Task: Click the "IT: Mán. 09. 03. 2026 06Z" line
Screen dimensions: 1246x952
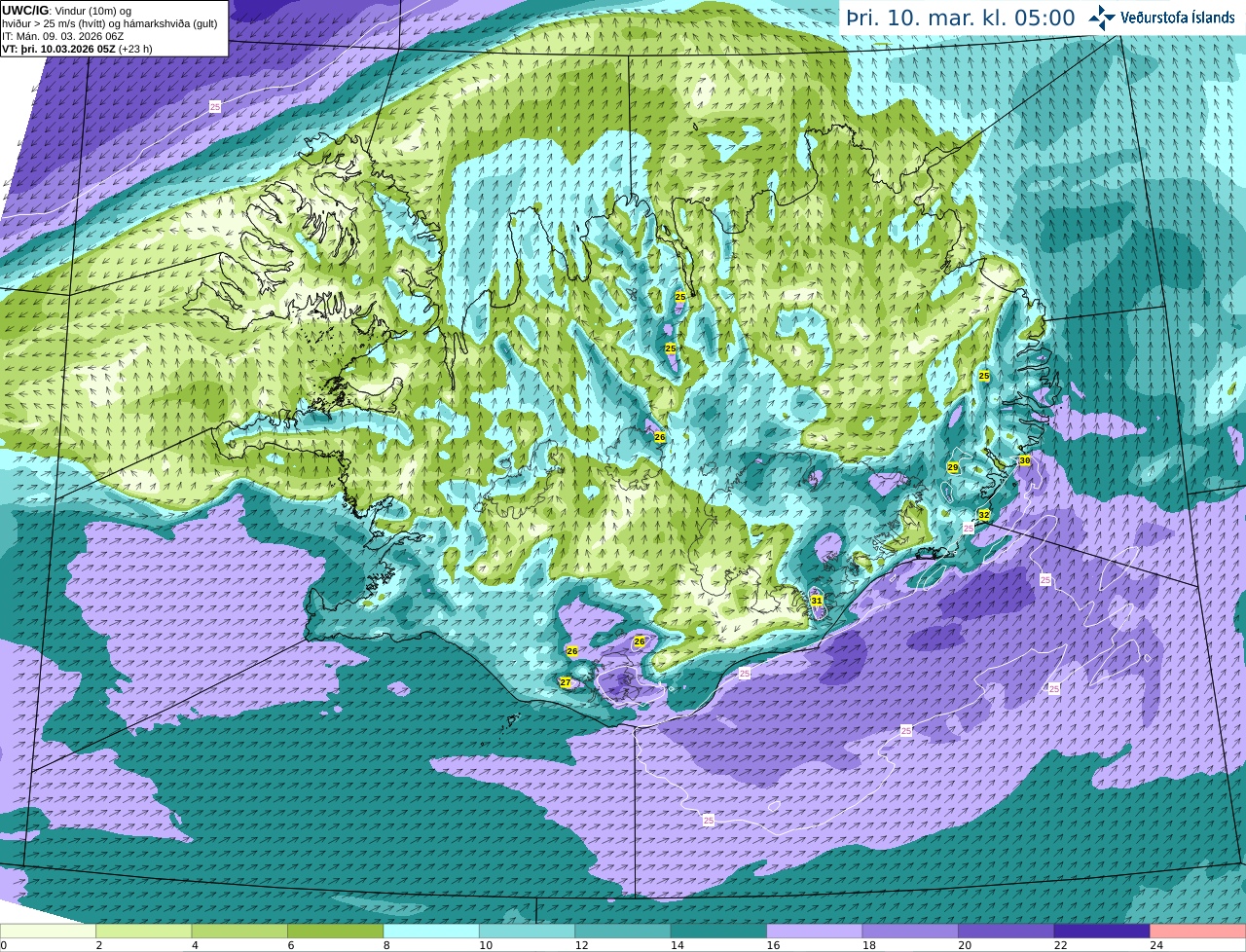Action: click(63, 36)
